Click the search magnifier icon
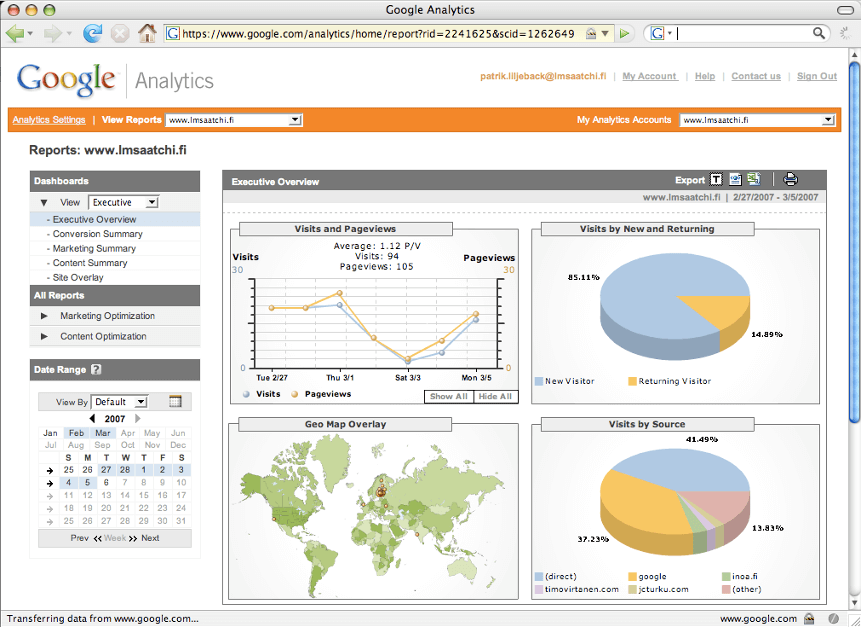This screenshot has height=628, width=862. pyautogui.click(x=819, y=34)
